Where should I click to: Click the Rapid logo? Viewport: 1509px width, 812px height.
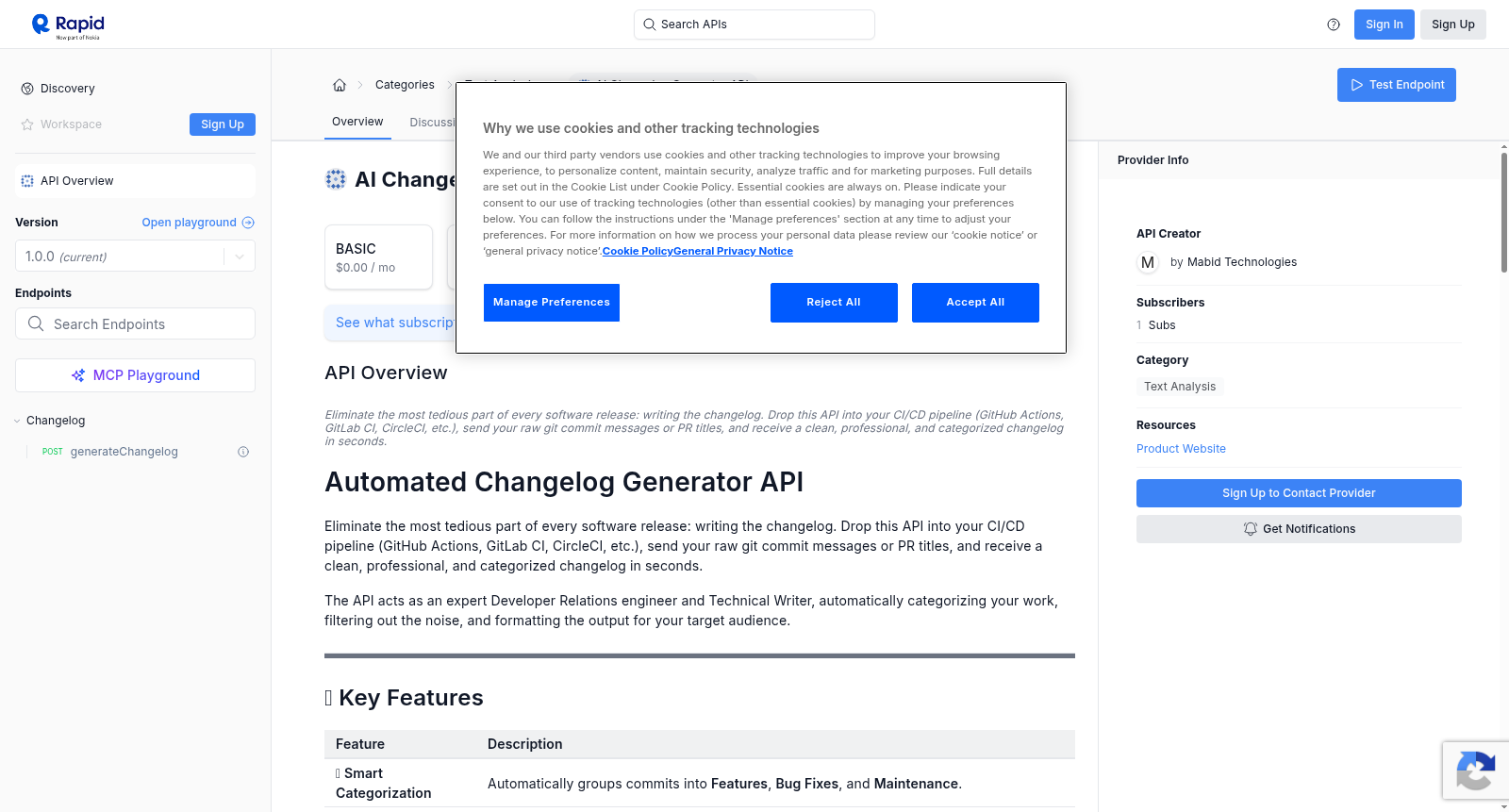click(68, 25)
